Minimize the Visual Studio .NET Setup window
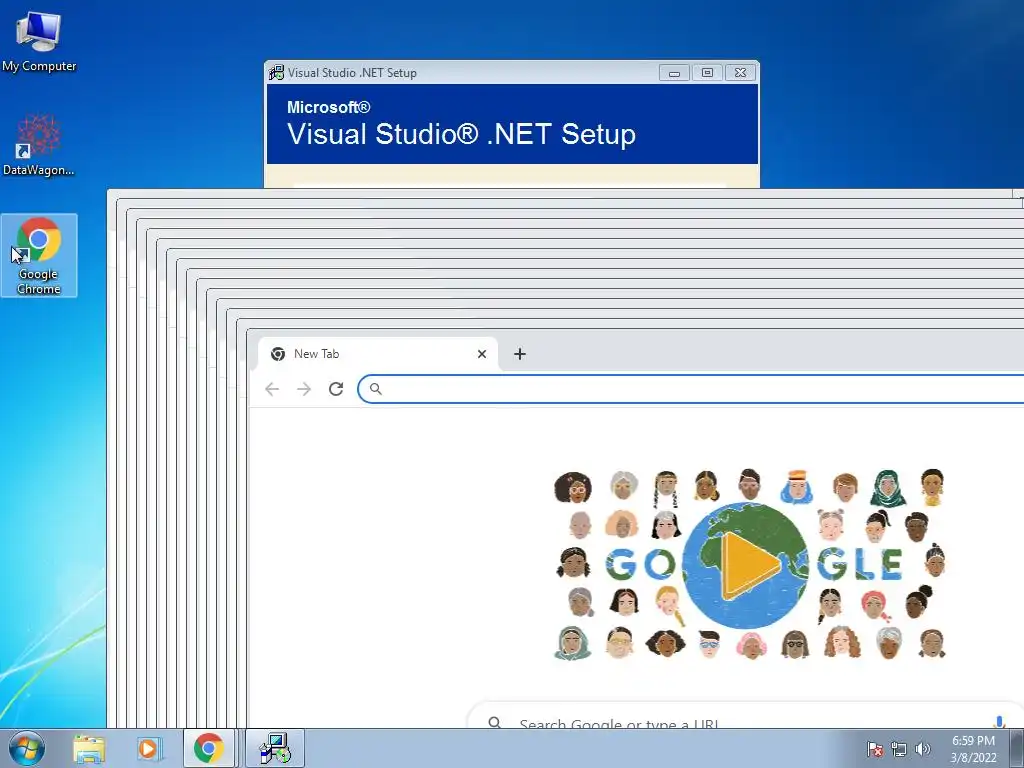Image resolution: width=1024 pixels, height=768 pixels. click(x=675, y=72)
